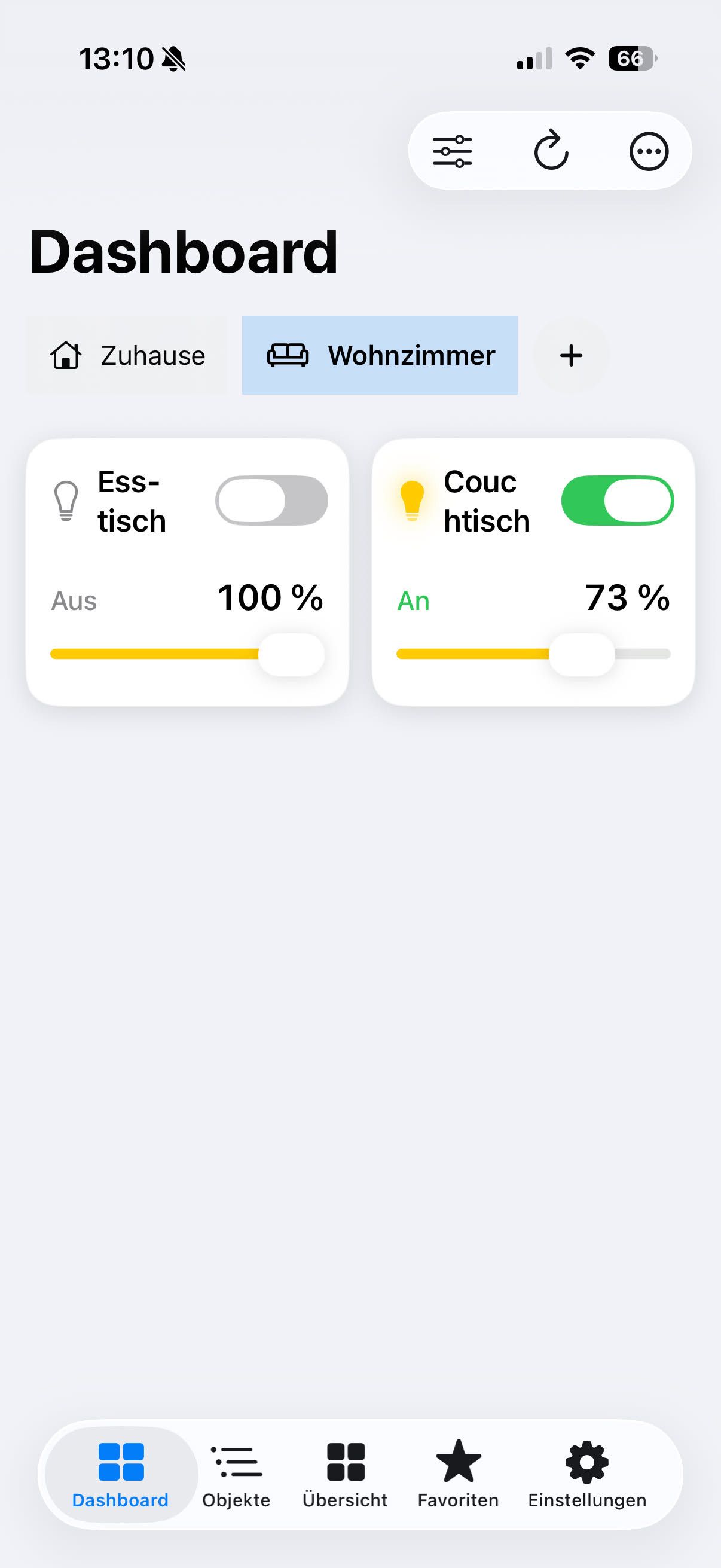Open the Objekte list view
Image resolution: width=721 pixels, height=1568 pixels.
236,1475
